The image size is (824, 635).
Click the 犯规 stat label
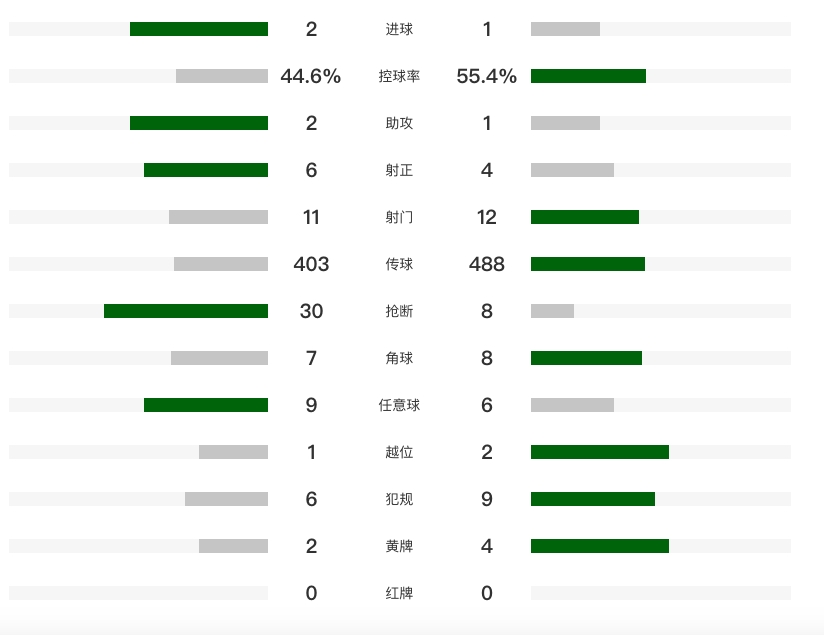click(399, 499)
